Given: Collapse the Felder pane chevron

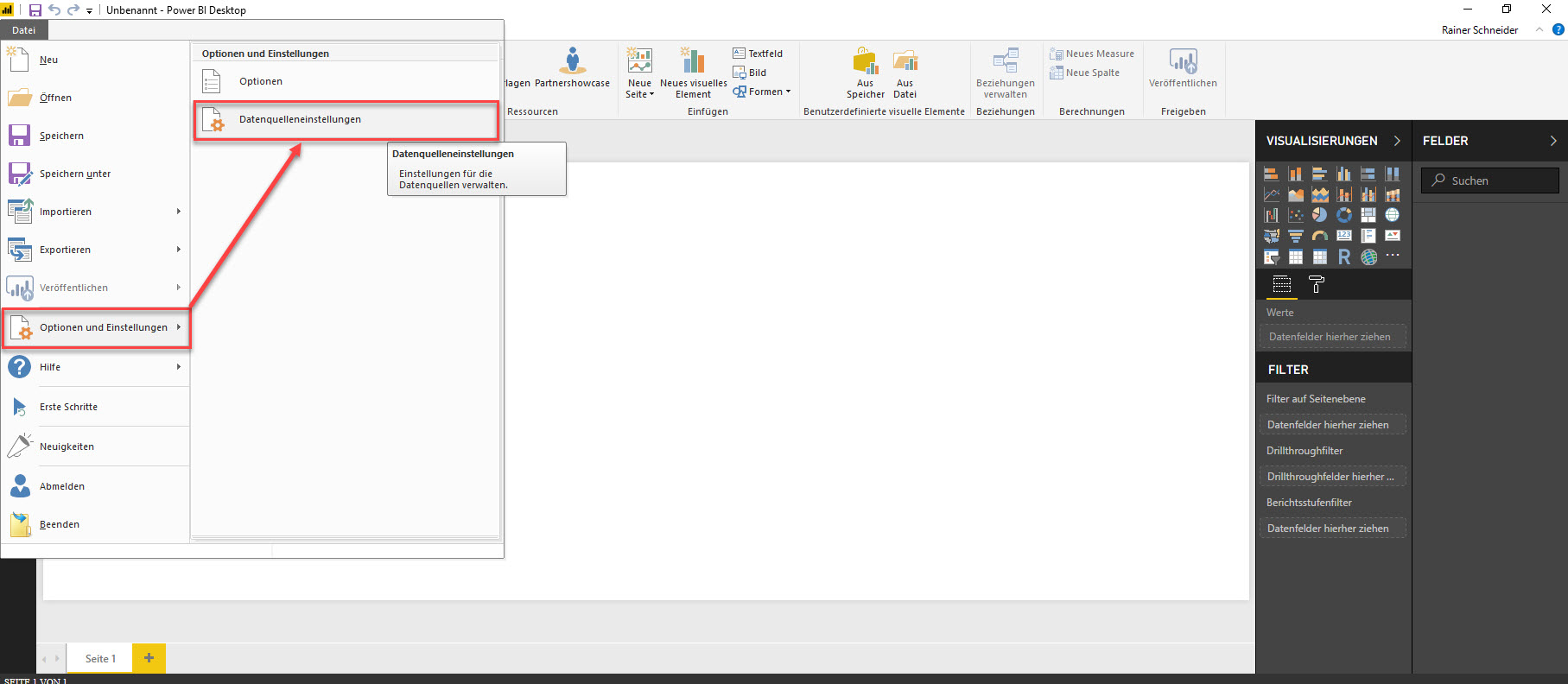Looking at the screenshot, I should pyautogui.click(x=1552, y=141).
